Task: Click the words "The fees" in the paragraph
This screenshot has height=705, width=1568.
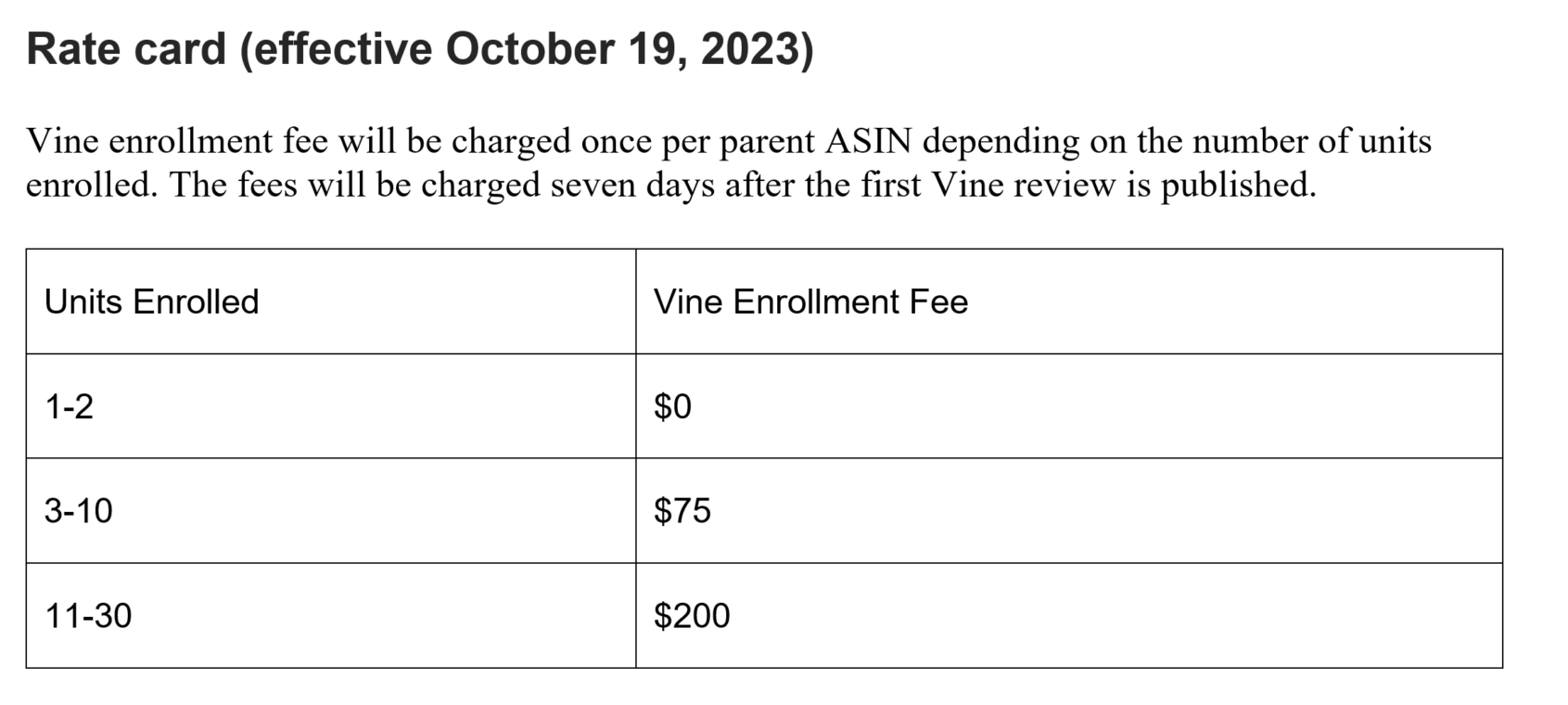Action: coord(233,186)
